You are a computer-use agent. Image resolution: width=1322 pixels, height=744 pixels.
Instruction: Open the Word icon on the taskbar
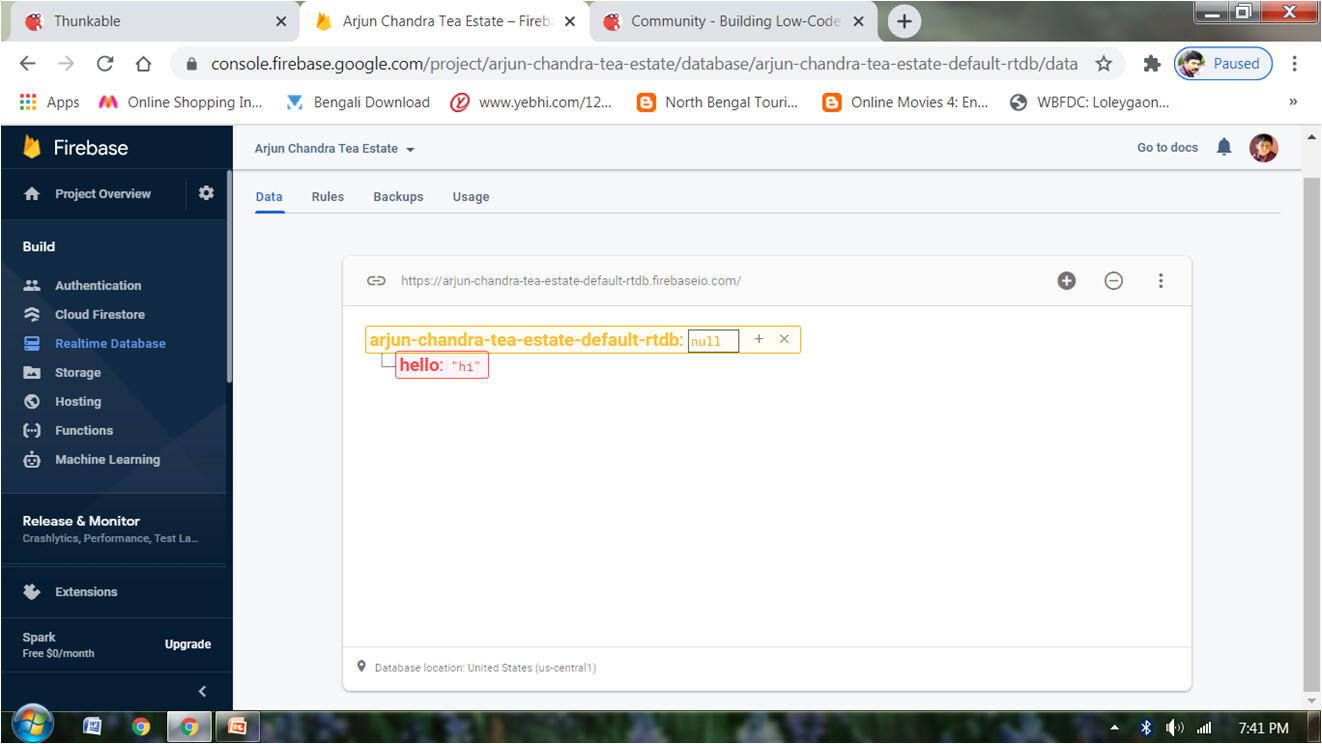tap(92, 727)
